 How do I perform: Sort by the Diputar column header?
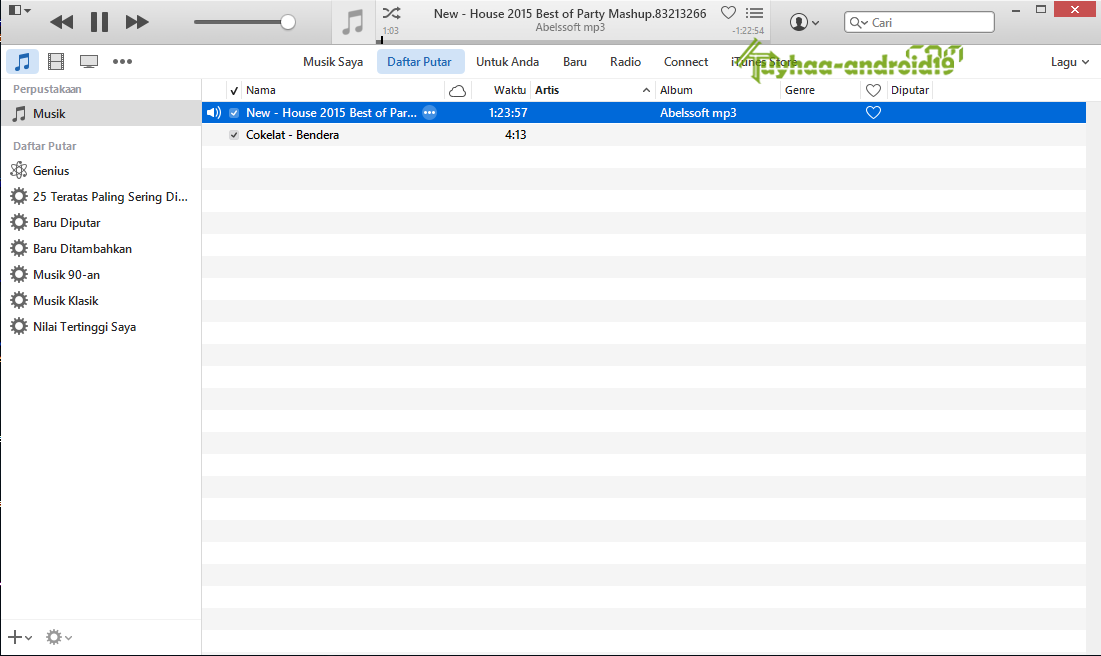(x=910, y=90)
